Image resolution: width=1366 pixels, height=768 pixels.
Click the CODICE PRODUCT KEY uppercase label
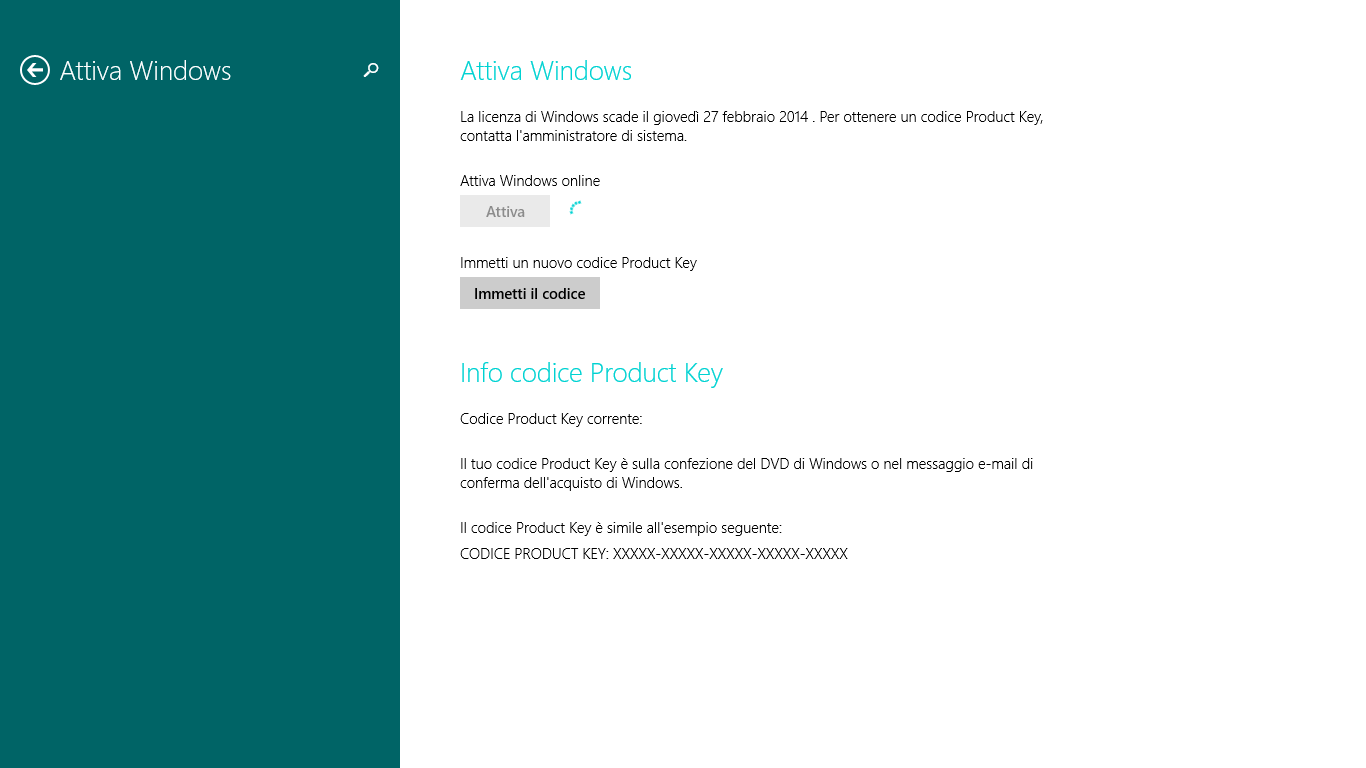pos(533,554)
